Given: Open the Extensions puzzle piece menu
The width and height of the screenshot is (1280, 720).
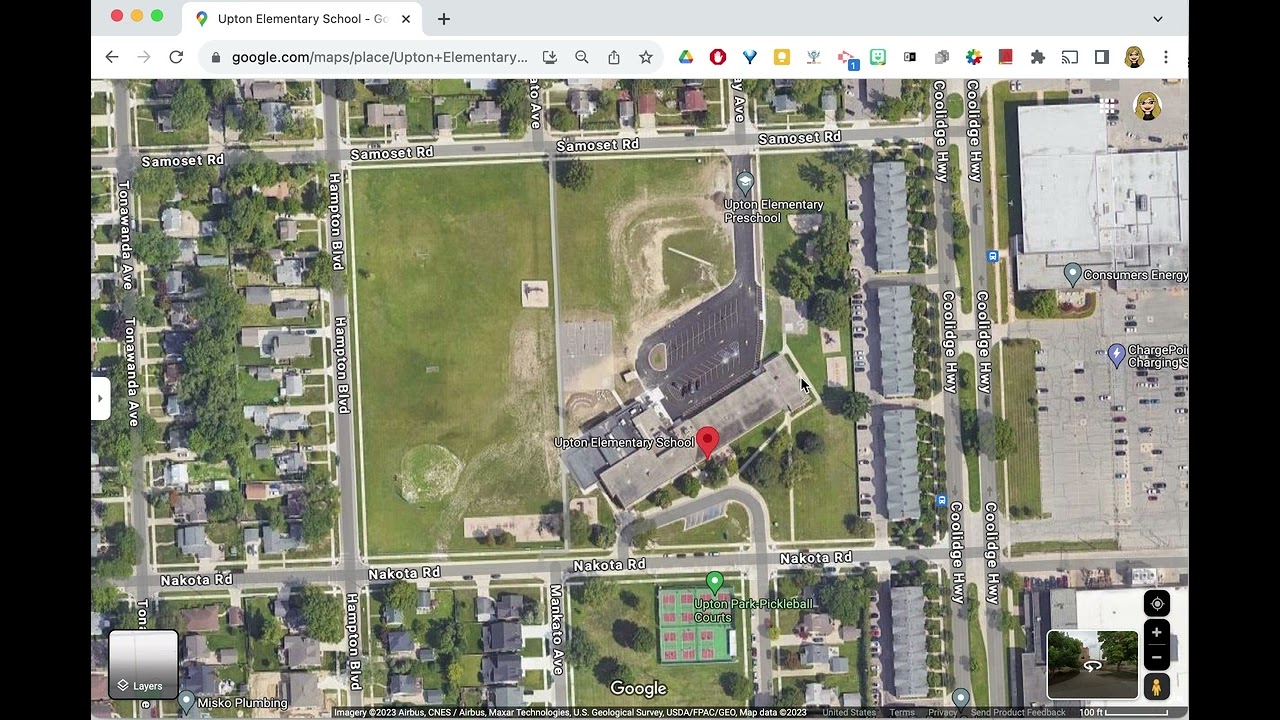Looking at the screenshot, I should click(x=1038, y=57).
